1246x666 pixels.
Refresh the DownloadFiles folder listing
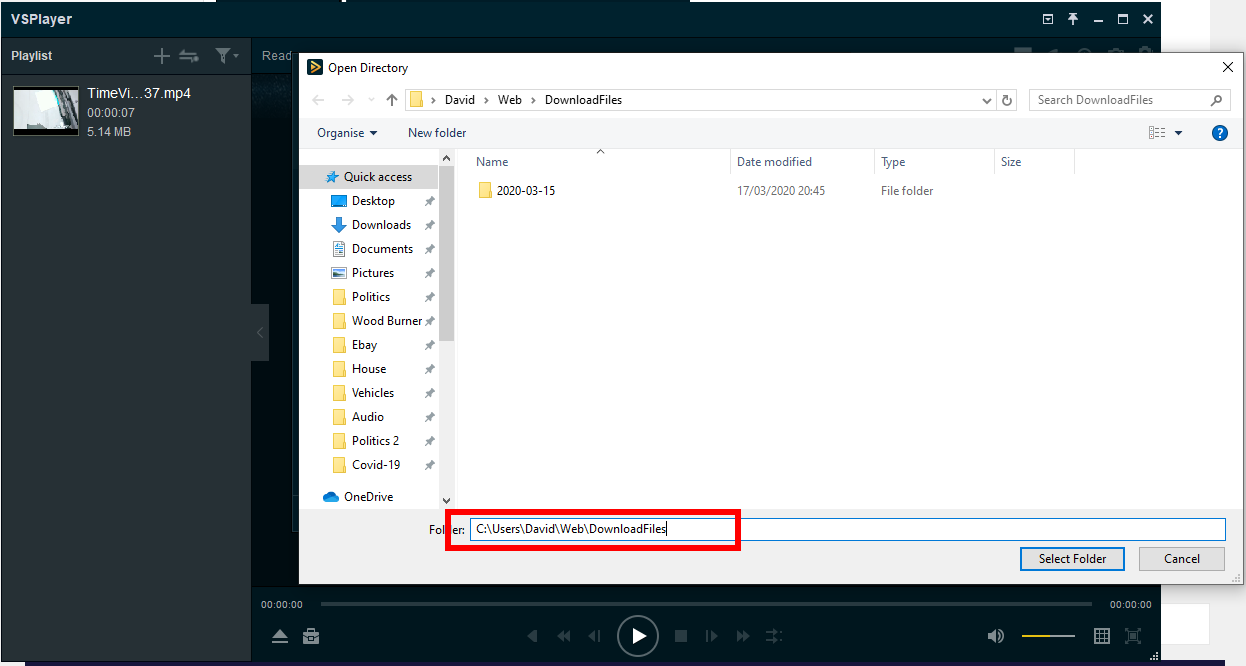pyautogui.click(x=1007, y=100)
